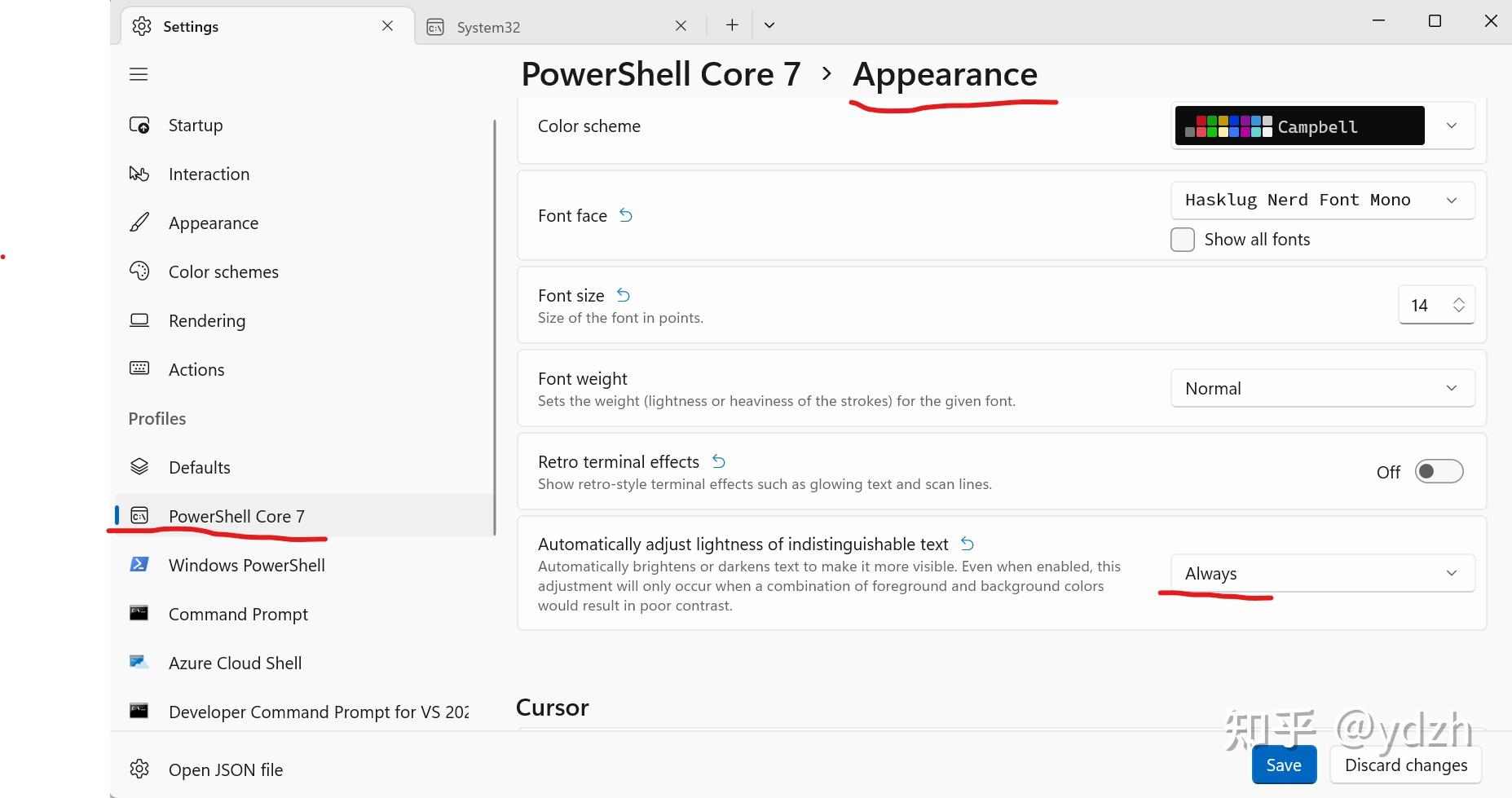Reset the Font size setting

coord(622,295)
